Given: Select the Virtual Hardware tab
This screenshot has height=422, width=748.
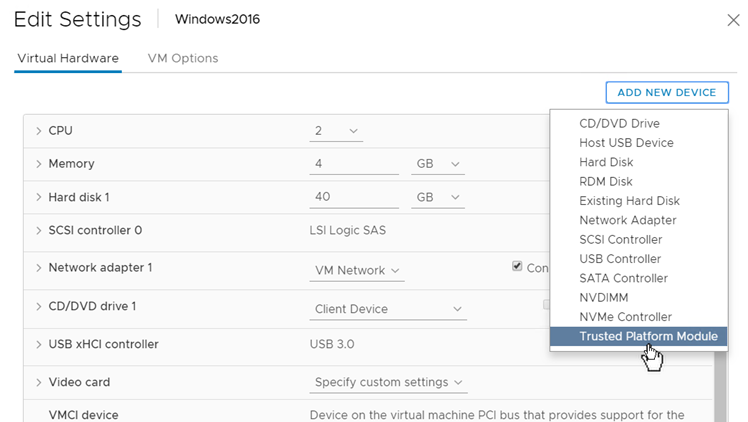Looking at the screenshot, I should [x=68, y=58].
